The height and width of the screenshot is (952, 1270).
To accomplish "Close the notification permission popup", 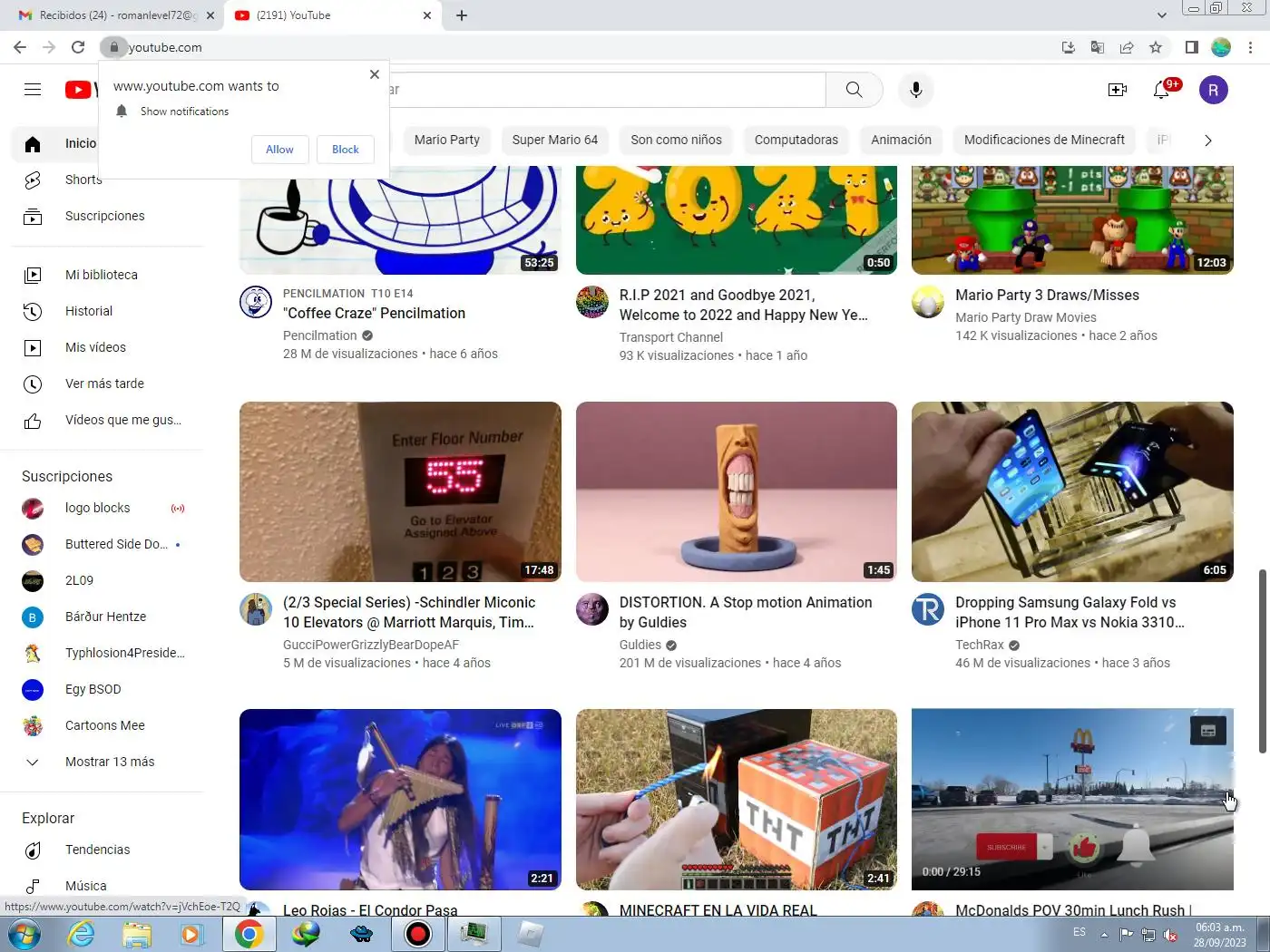I will pos(375,74).
